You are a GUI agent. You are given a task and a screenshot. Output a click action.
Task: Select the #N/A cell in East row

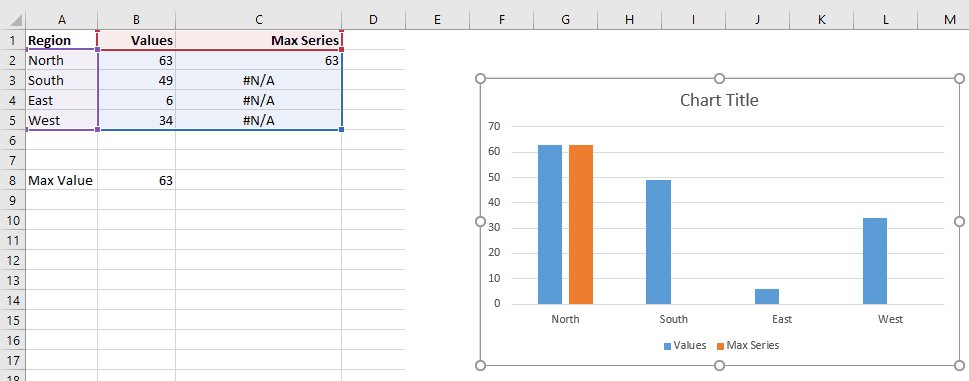point(258,100)
